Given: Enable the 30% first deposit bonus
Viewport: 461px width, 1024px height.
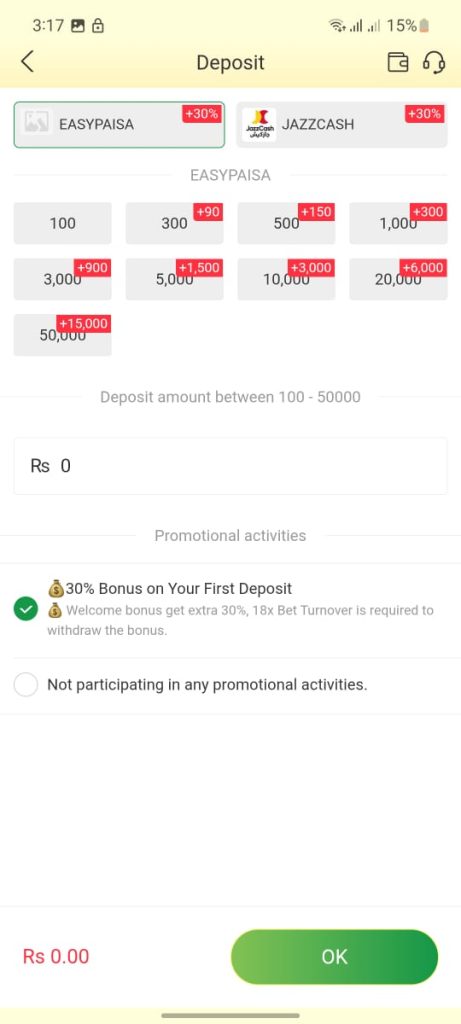Looking at the screenshot, I should (x=25, y=610).
